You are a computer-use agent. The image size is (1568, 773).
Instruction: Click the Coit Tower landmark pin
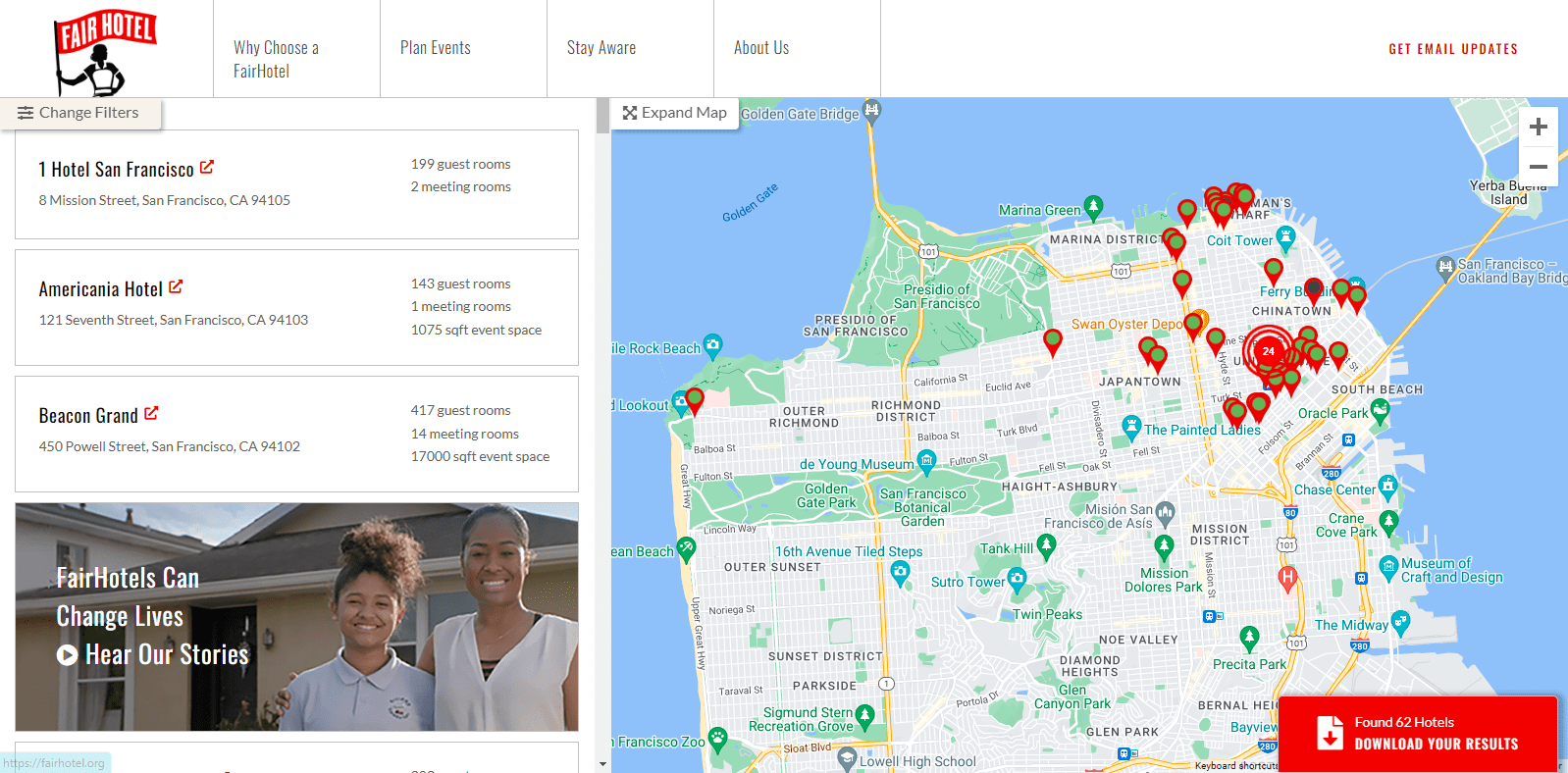coord(1285,237)
